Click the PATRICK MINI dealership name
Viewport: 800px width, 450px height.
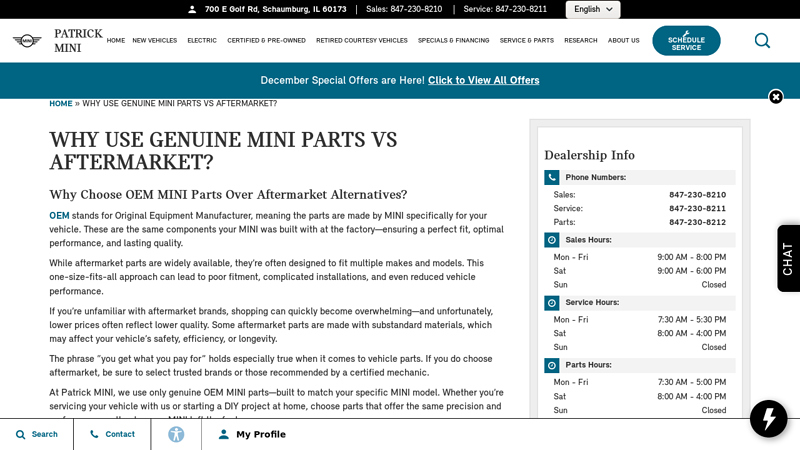click(x=78, y=41)
